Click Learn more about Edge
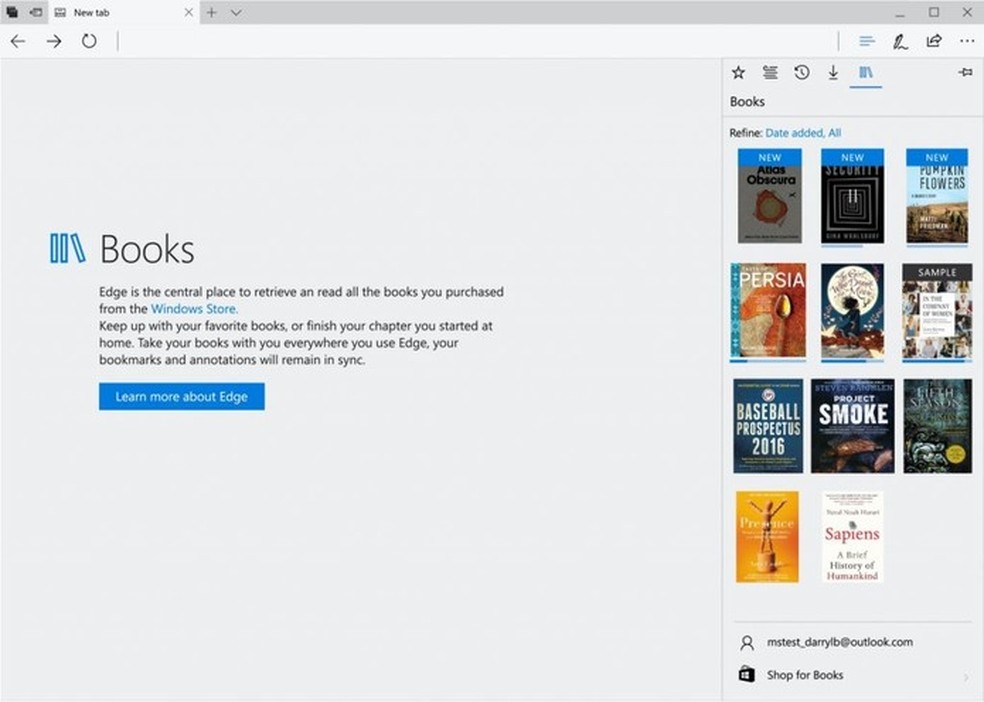This screenshot has height=702, width=984. coord(181,396)
